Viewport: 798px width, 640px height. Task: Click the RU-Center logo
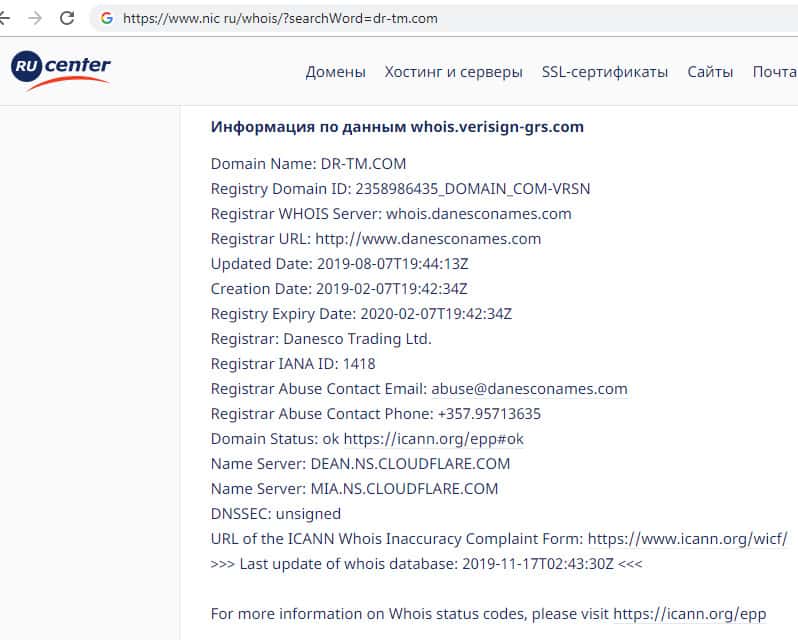tap(60, 70)
